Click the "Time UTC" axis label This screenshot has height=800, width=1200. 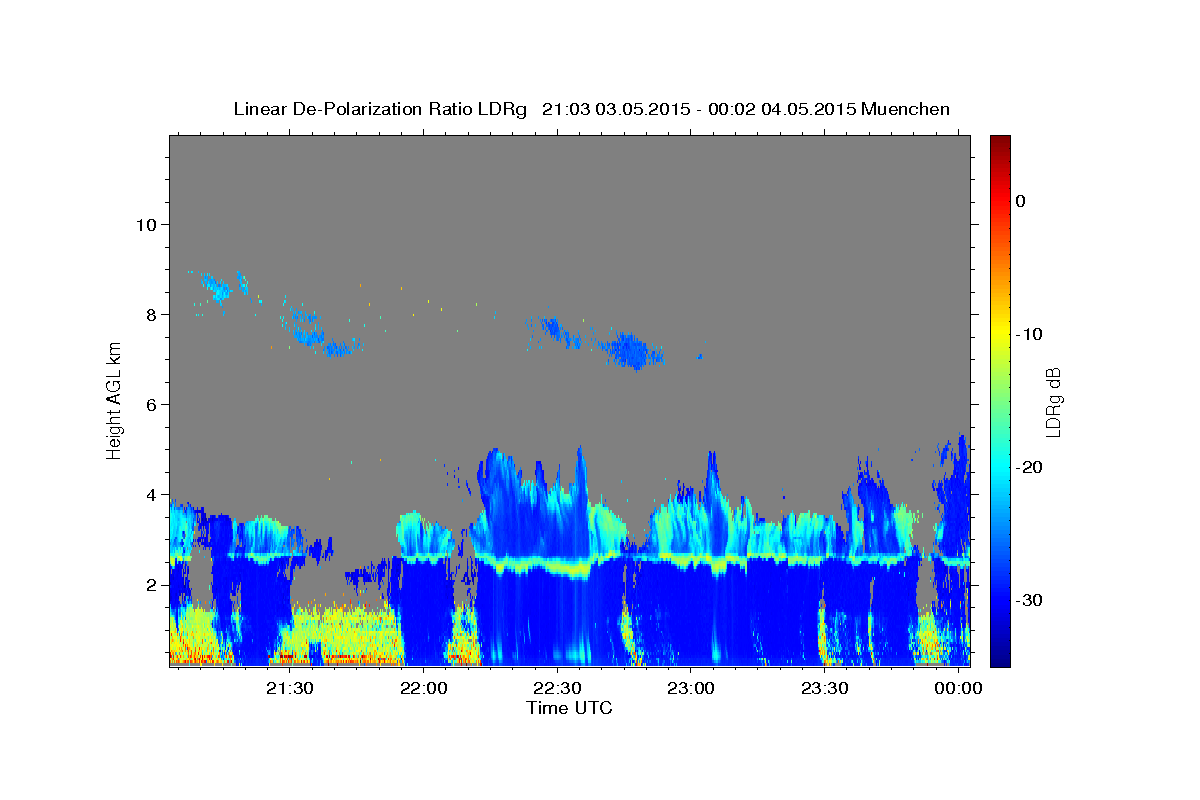point(569,708)
